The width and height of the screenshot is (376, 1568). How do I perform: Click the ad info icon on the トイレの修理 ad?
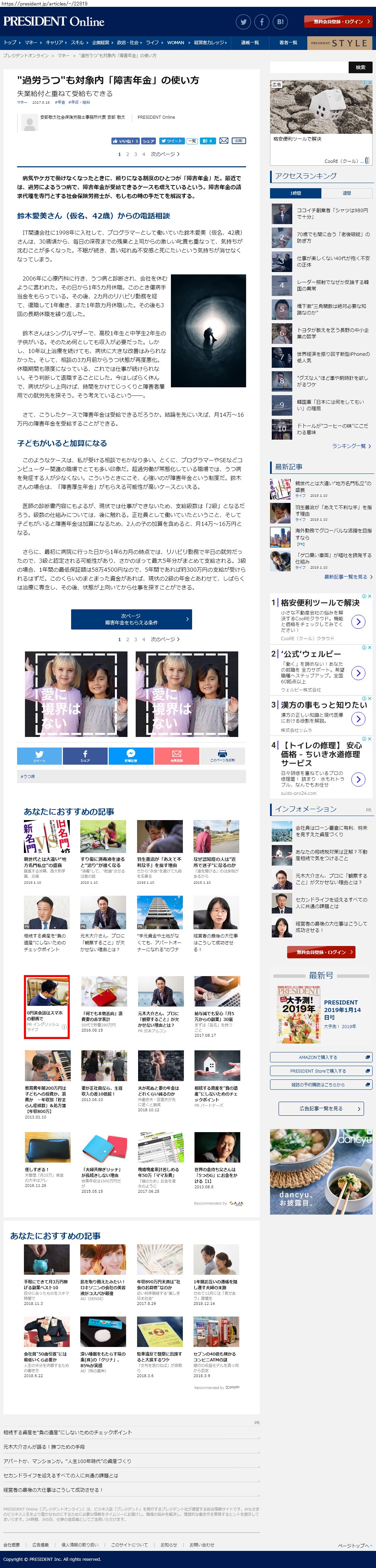click(x=364, y=739)
